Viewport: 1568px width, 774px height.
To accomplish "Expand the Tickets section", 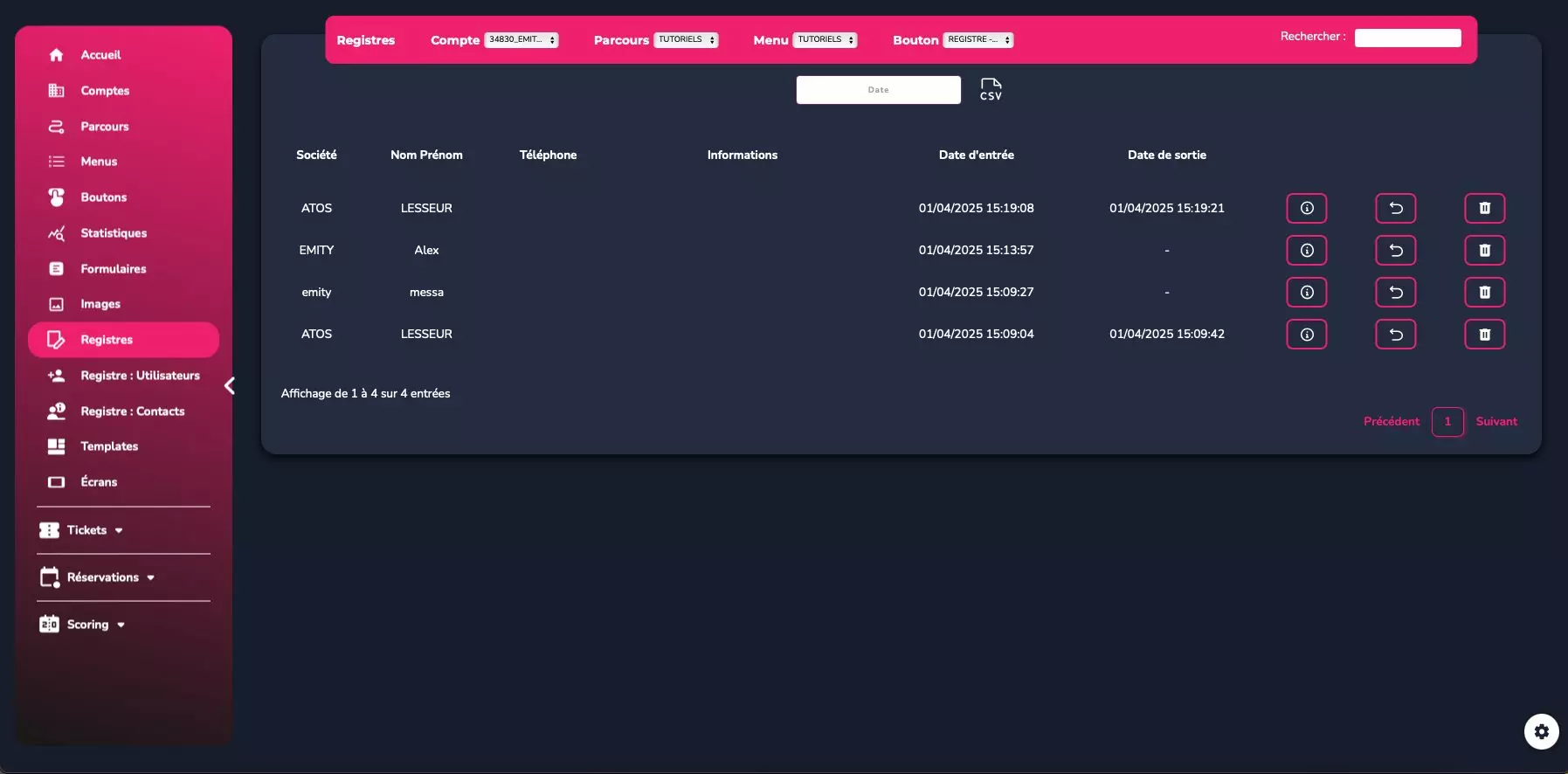I will pyautogui.click(x=81, y=530).
